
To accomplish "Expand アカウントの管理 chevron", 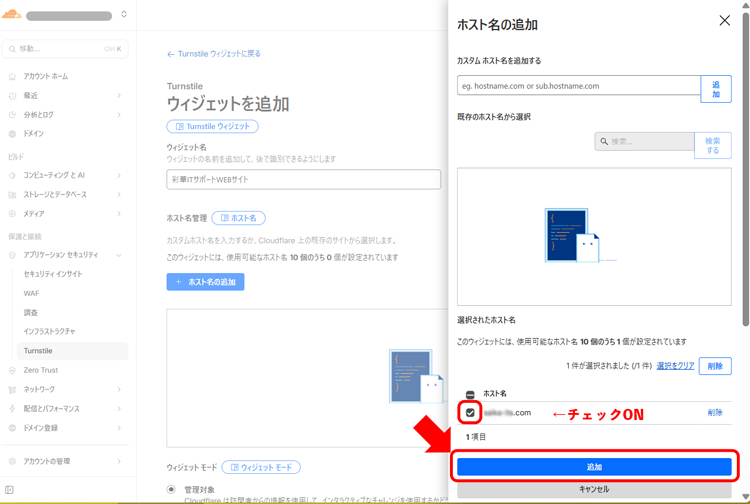I will point(119,461).
